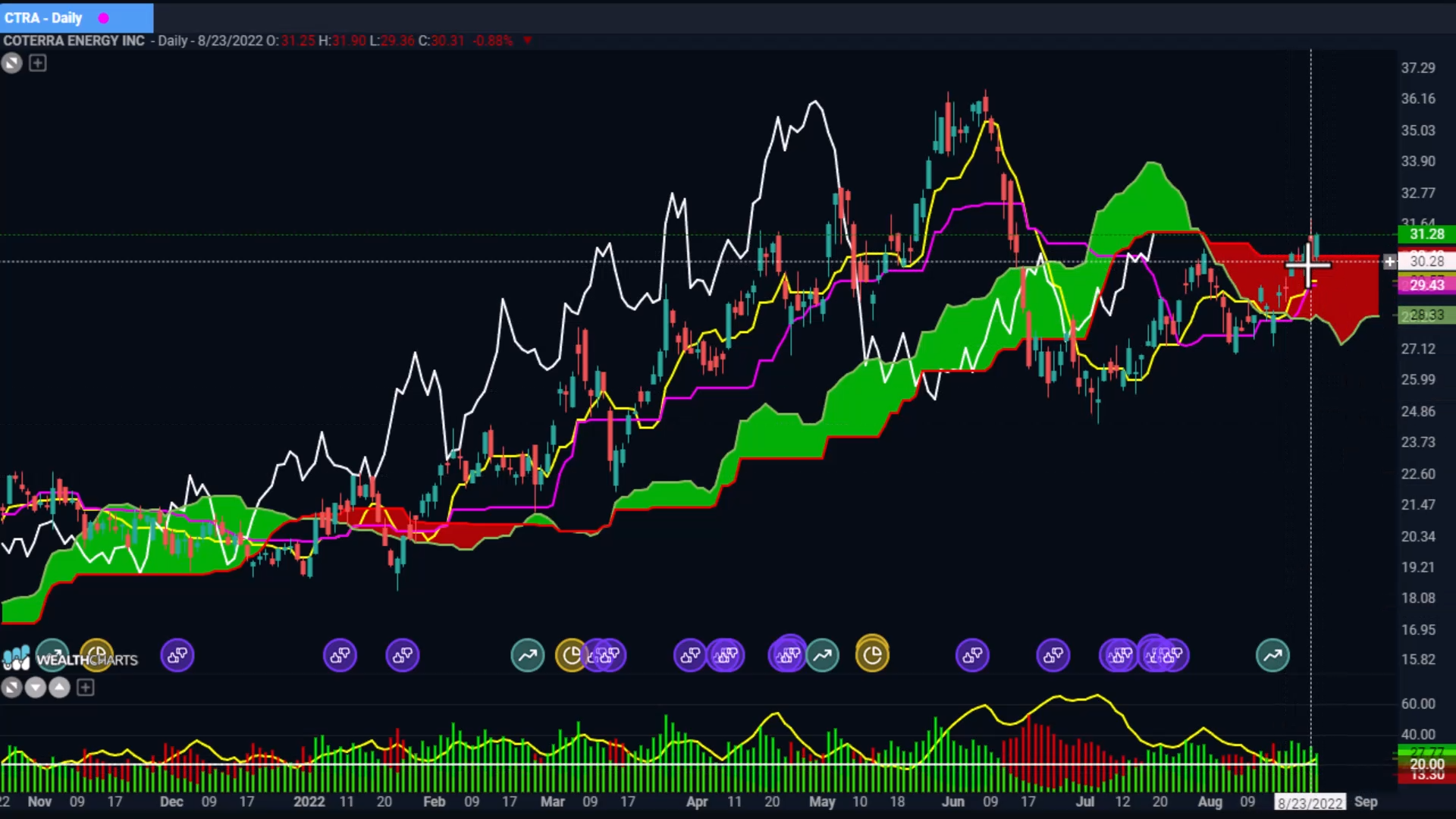This screenshot has height=819, width=1456.
Task: Click the 20.00 indicator value label
Action: pyautogui.click(x=1426, y=764)
